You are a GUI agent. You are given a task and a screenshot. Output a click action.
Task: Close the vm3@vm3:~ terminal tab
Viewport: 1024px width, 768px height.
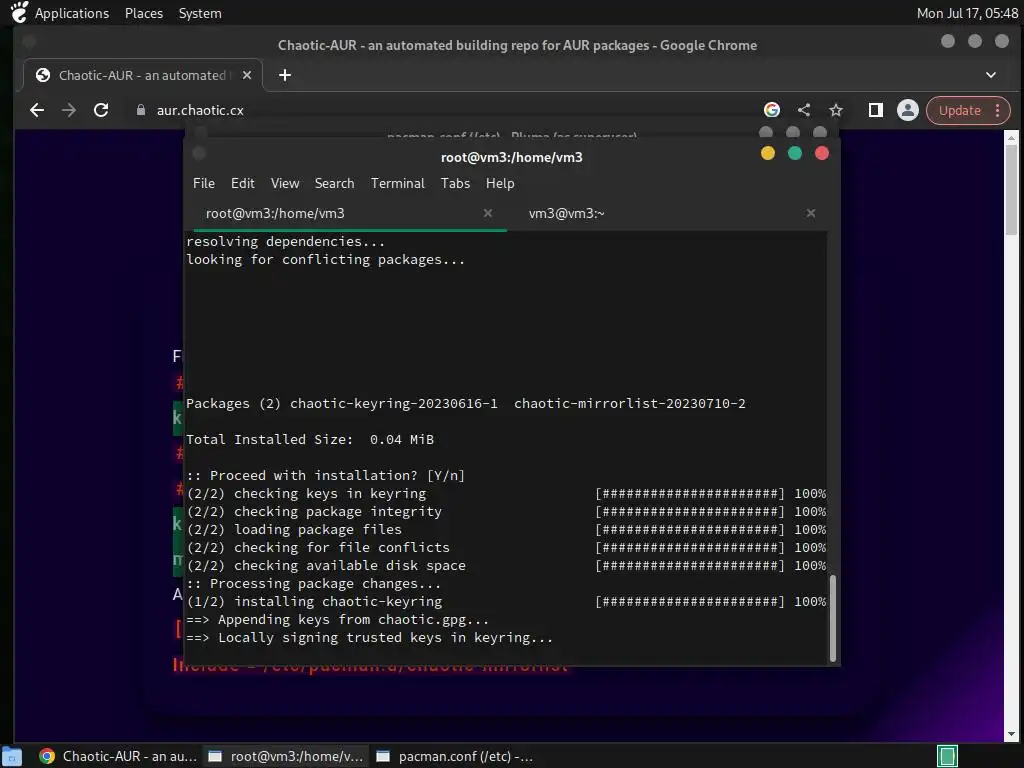click(810, 213)
